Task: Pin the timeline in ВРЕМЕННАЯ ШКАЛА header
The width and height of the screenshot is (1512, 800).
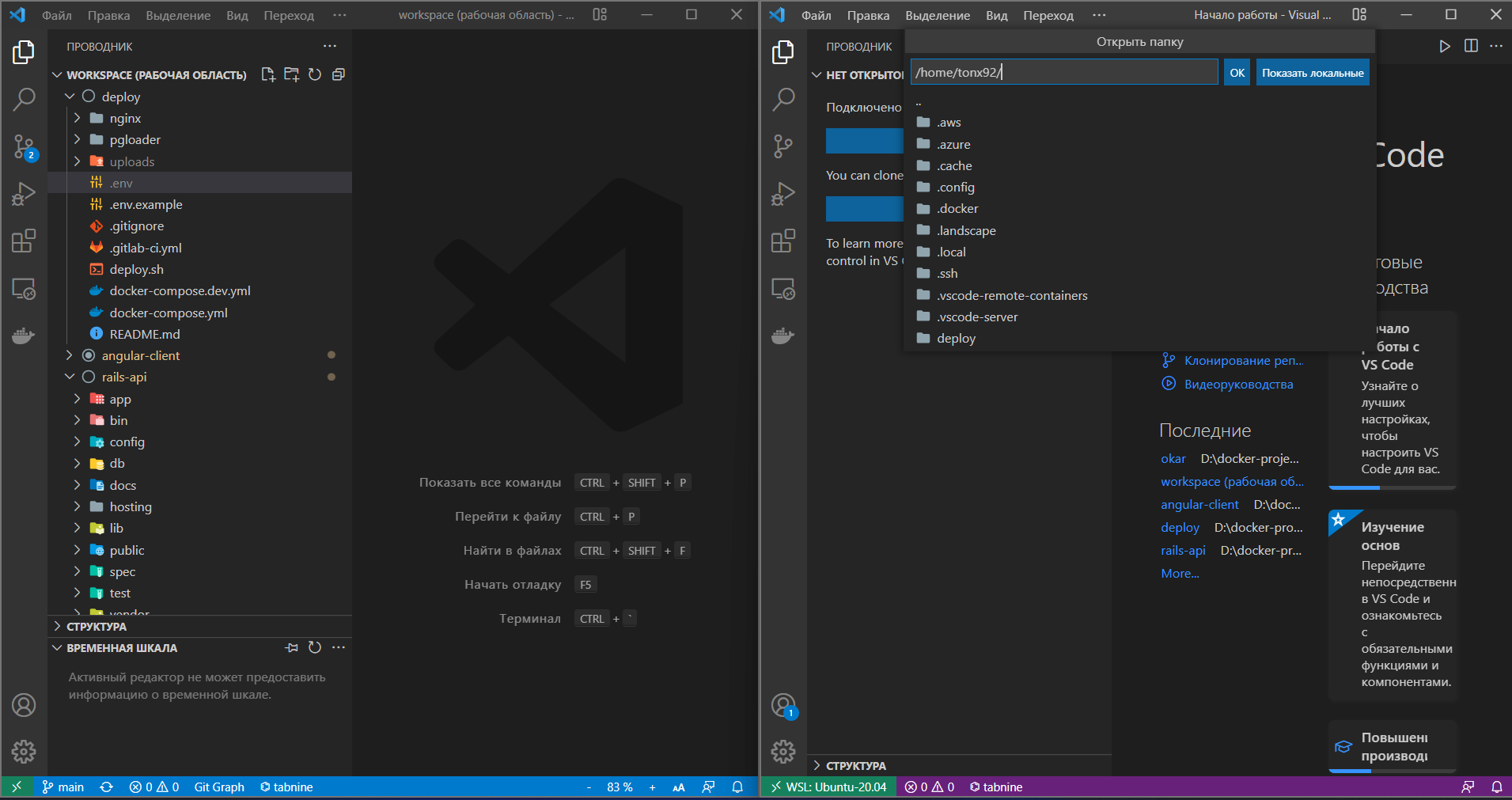Action: (x=292, y=647)
